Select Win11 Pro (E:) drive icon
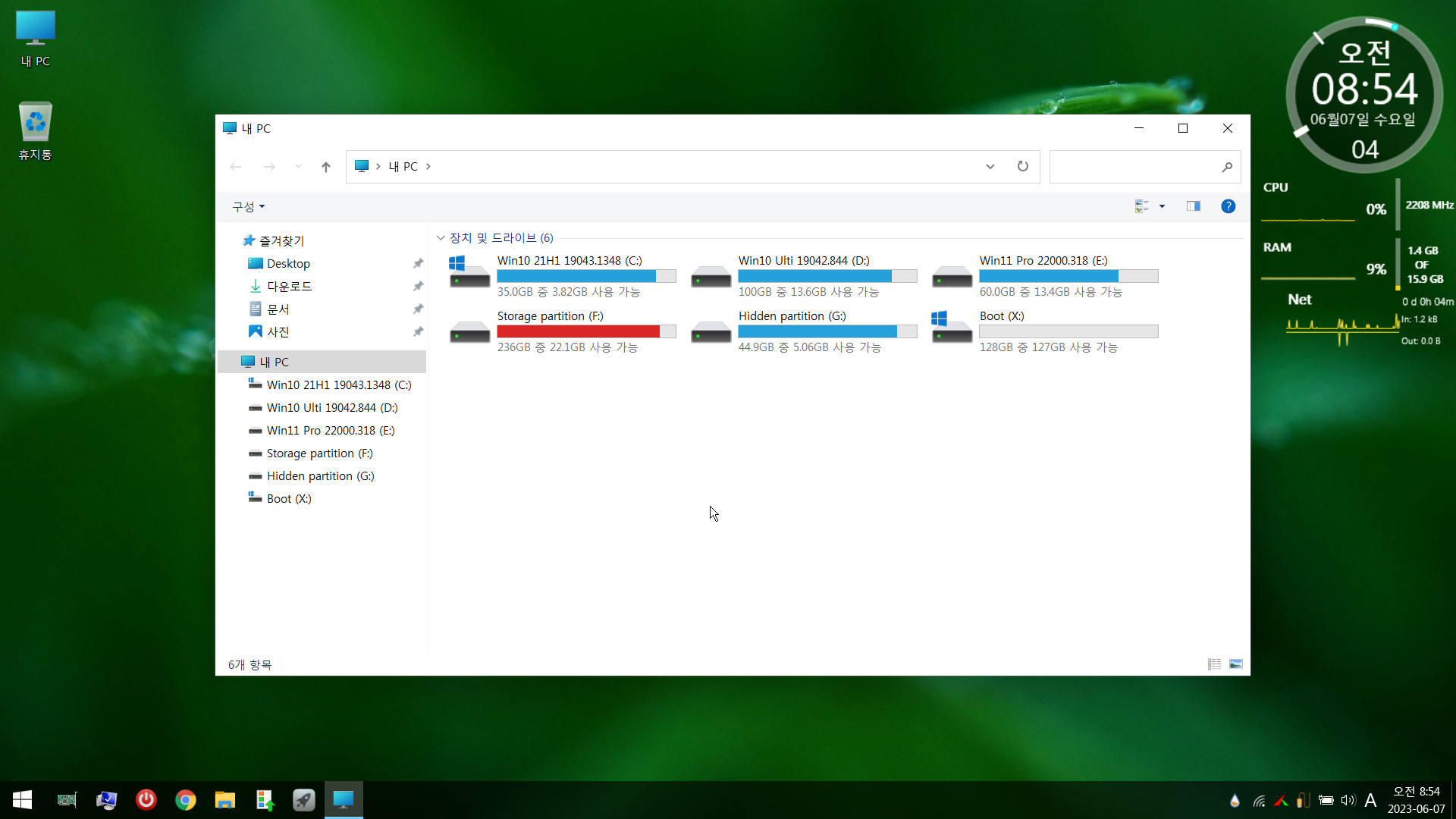Viewport: 1456px width, 819px height. tap(952, 275)
